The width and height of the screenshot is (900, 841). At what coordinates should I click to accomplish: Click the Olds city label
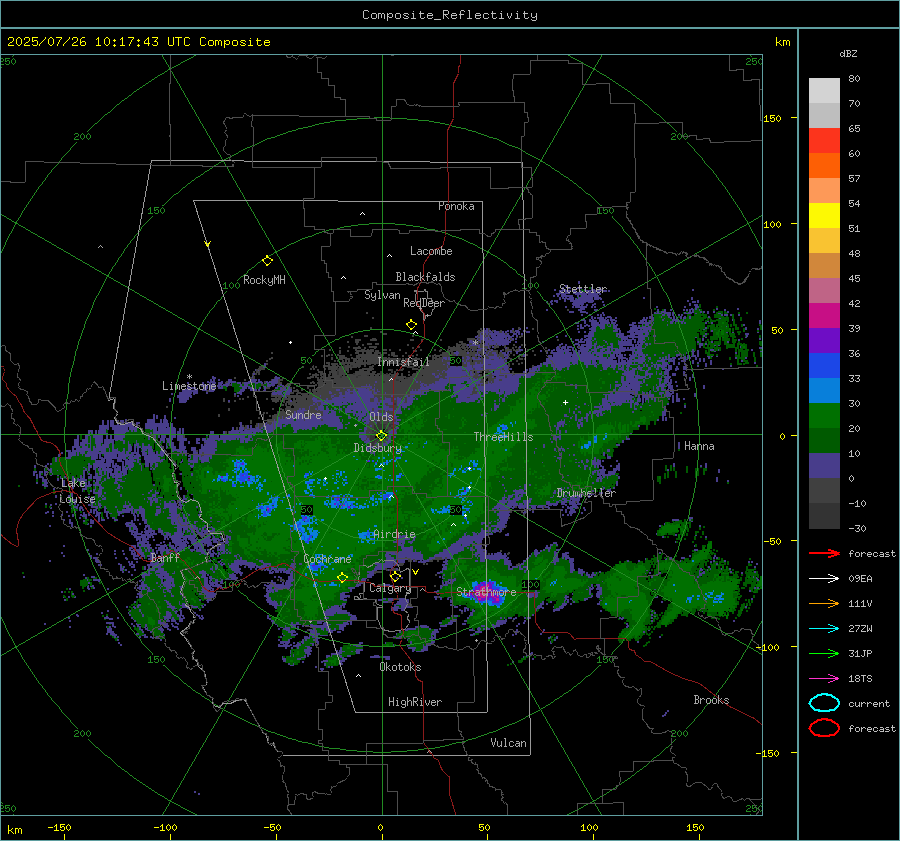[x=381, y=417]
